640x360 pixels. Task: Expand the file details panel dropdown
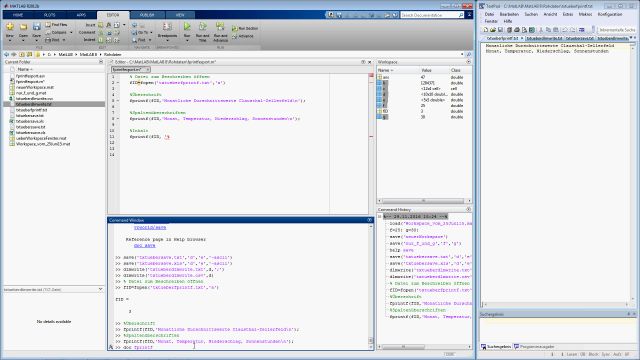[x=100, y=289]
